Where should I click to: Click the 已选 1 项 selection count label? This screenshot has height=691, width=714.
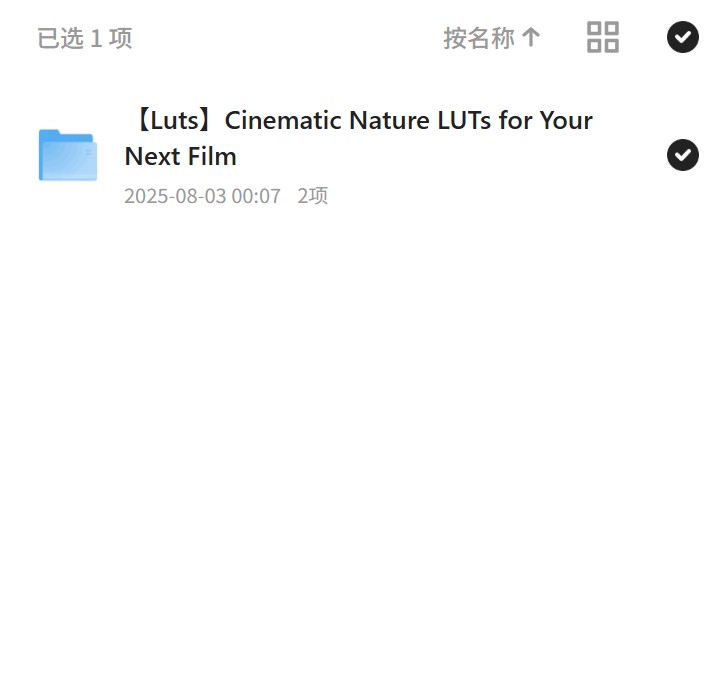(x=85, y=38)
